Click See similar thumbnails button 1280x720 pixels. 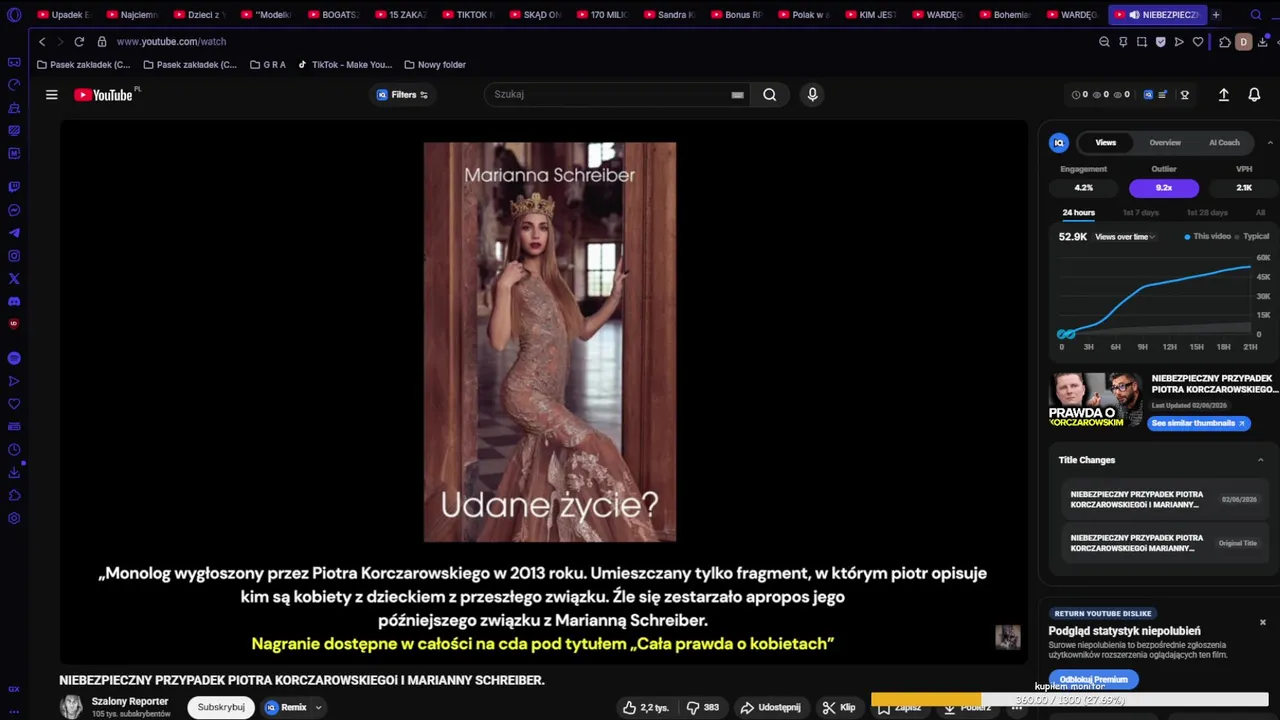pos(1198,423)
